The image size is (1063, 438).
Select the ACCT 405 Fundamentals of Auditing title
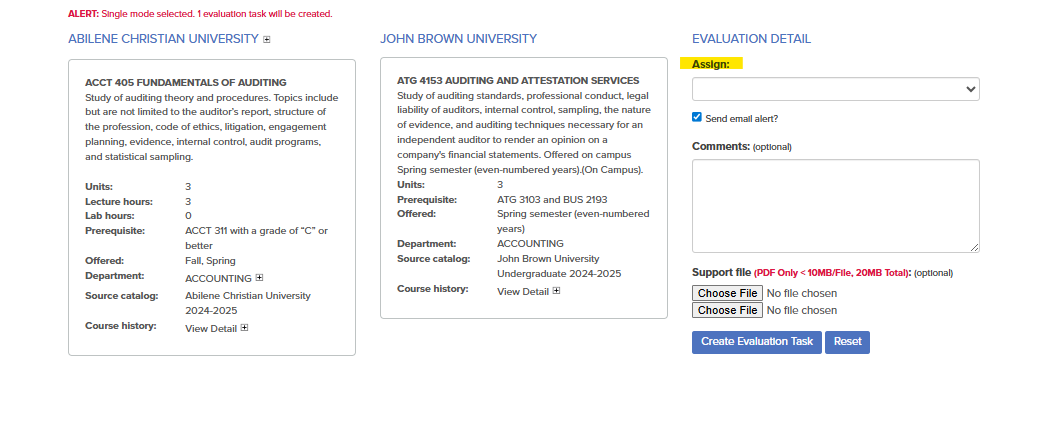[x=186, y=82]
